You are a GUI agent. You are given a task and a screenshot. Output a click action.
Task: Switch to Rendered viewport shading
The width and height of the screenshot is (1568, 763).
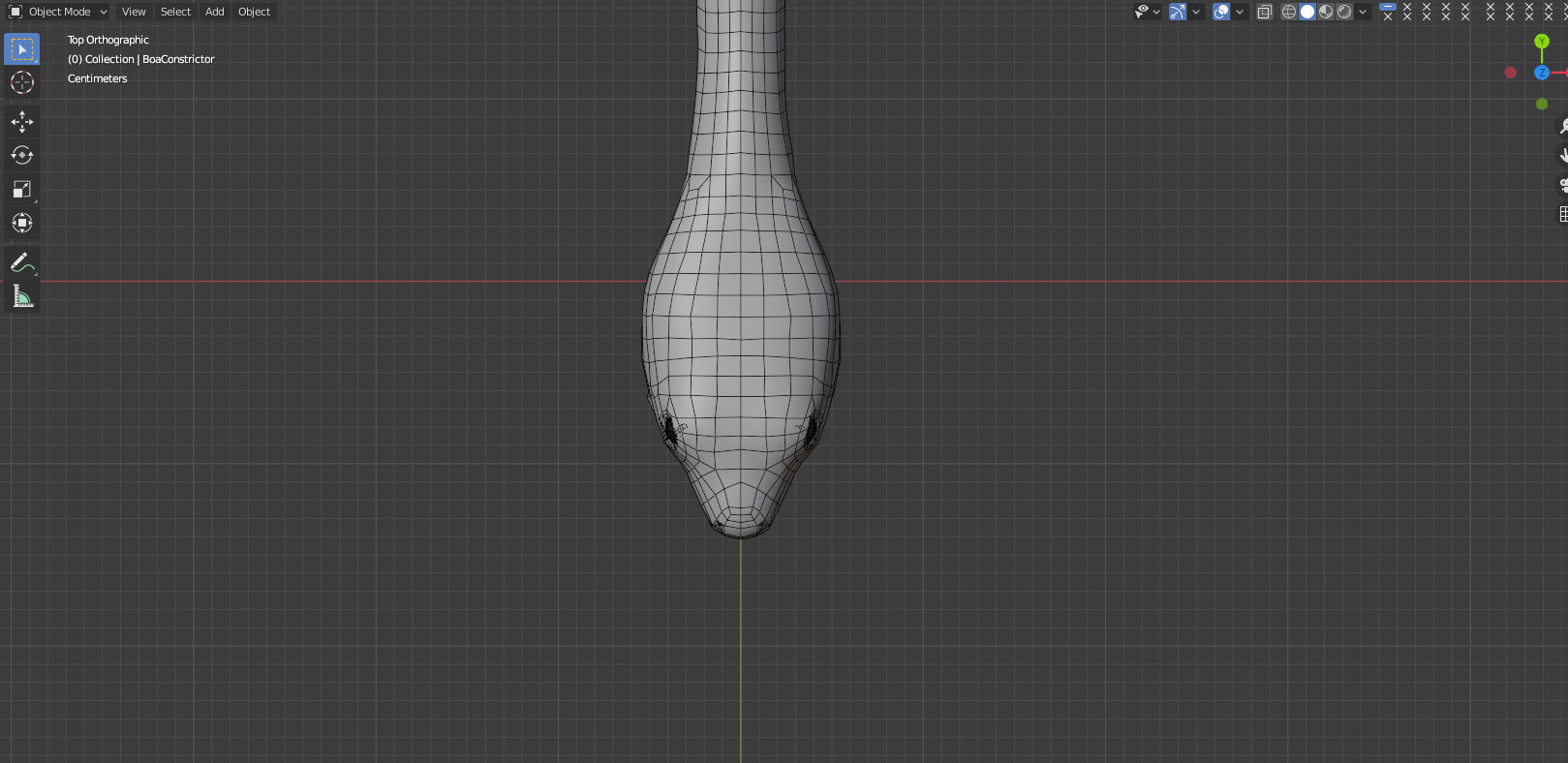(x=1344, y=12)
